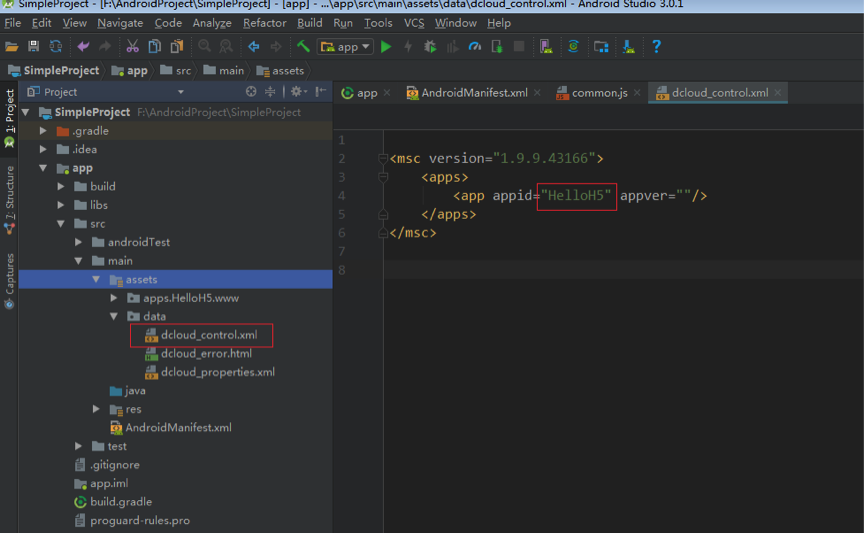Viewport: 864px width, 534px height.
Task: Click the Sync Project with Gradle icon
Action: coord(574,47)
